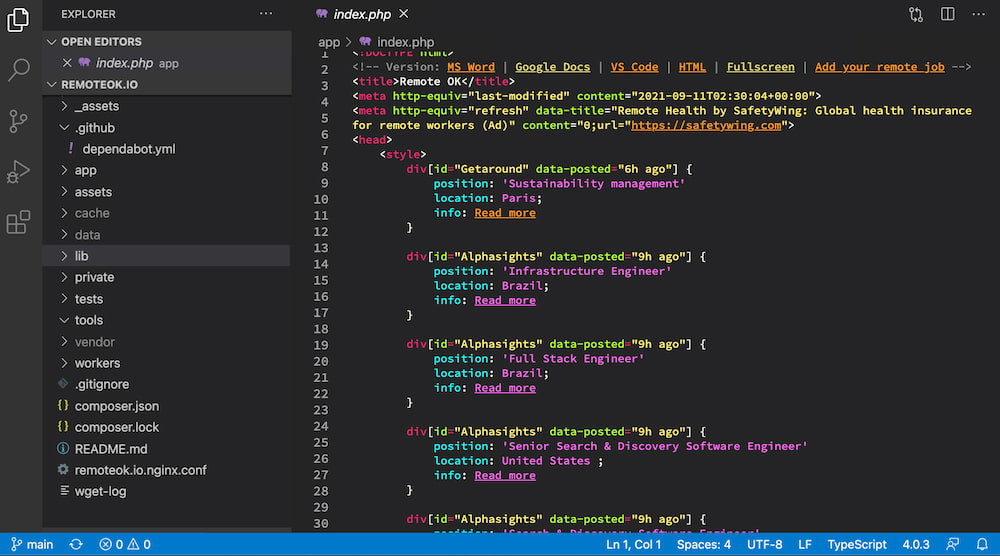Collapse the Open Editors section
Viewport: 1000px width, 556px height.
click(100, 42)
